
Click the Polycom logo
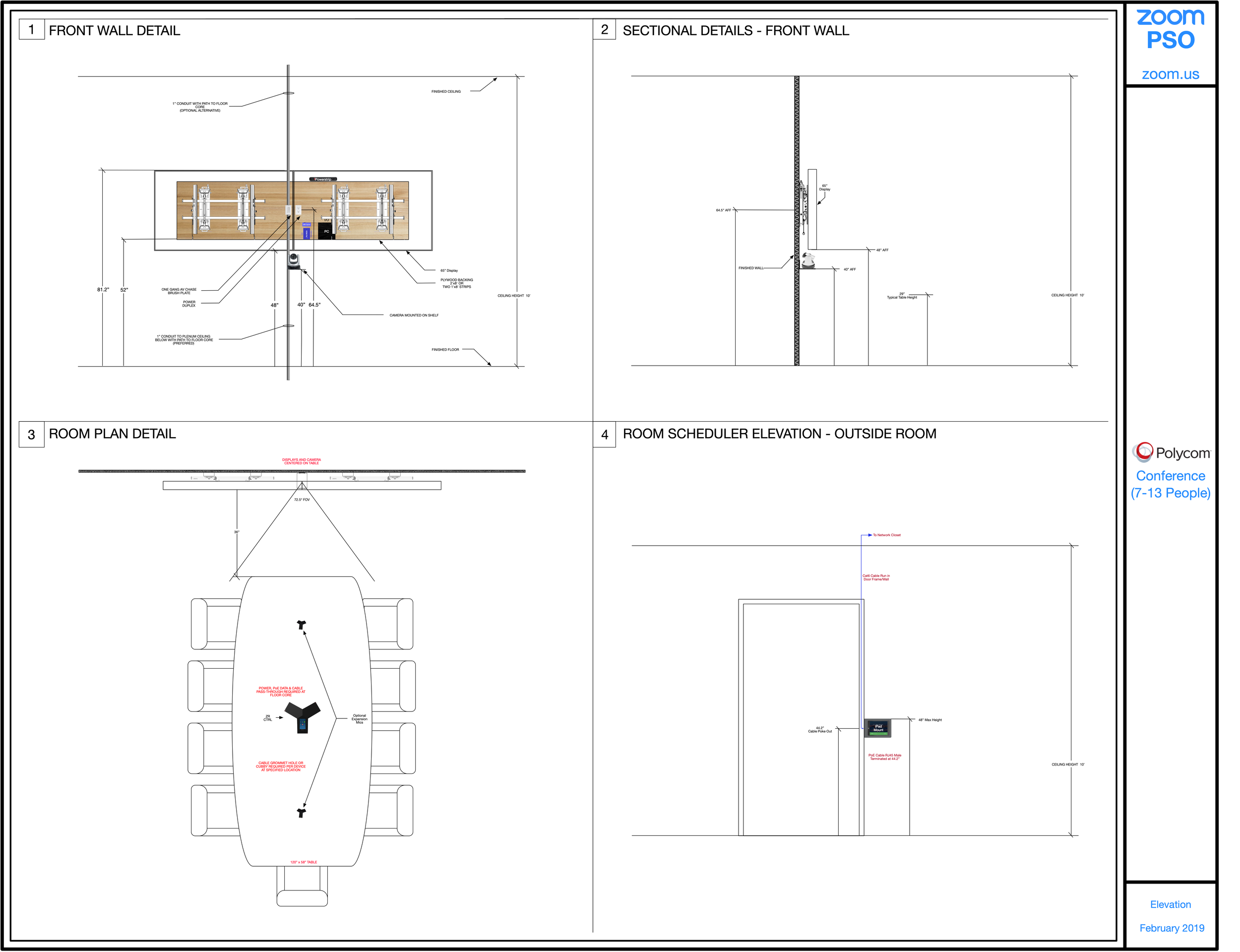click(x=1171, y=452)
